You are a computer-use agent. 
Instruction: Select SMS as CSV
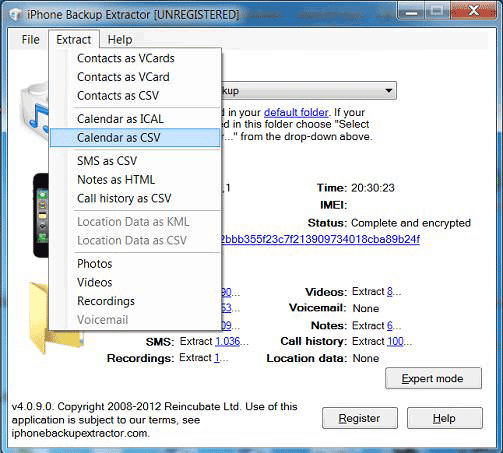click(x=135, y=161)
